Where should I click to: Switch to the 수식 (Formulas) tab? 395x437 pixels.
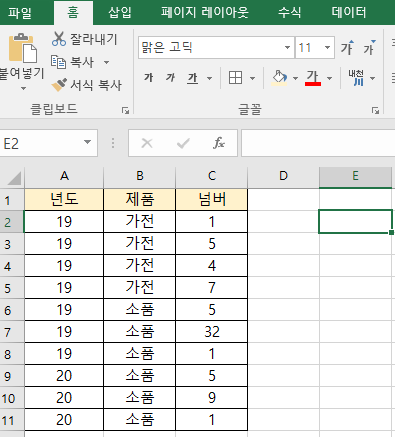[x=290, y=13]
